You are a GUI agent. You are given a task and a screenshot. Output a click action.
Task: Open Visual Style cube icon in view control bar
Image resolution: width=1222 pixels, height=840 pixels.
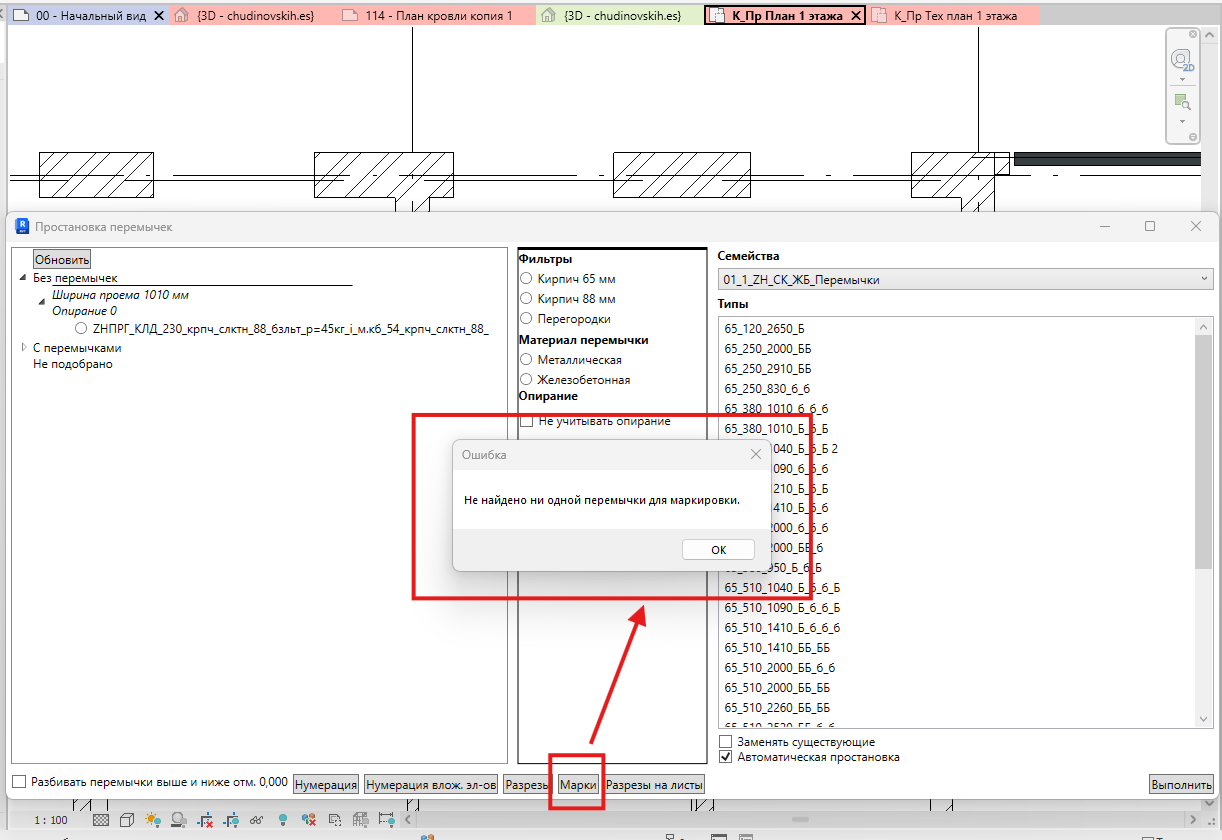[127, 820]
